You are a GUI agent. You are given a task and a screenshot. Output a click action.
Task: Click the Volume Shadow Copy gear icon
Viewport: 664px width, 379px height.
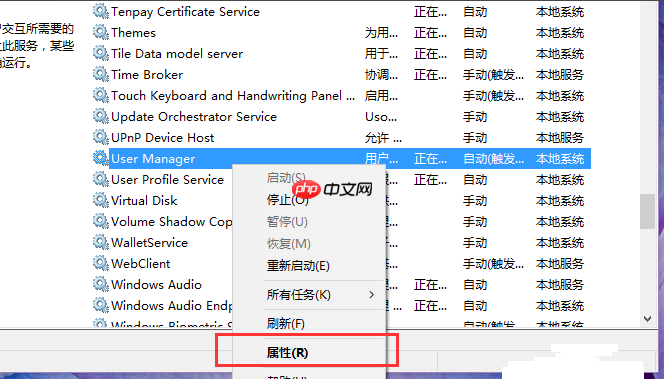point(101,221)
